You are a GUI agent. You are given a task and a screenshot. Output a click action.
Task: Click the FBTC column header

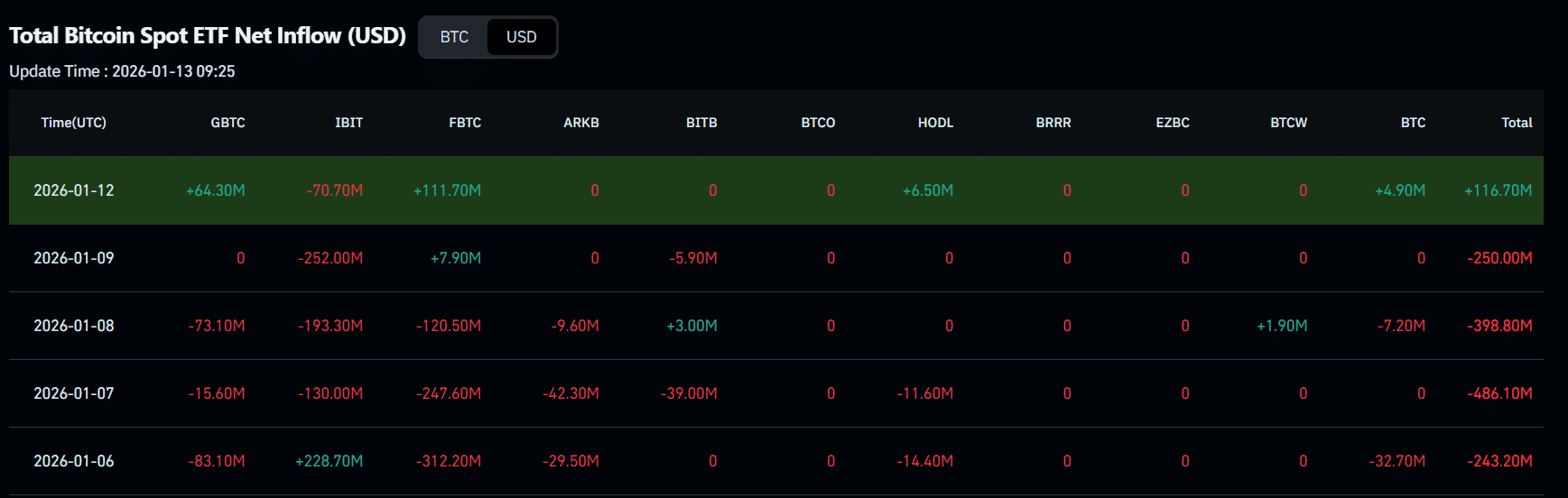click(x=465, y=123)
